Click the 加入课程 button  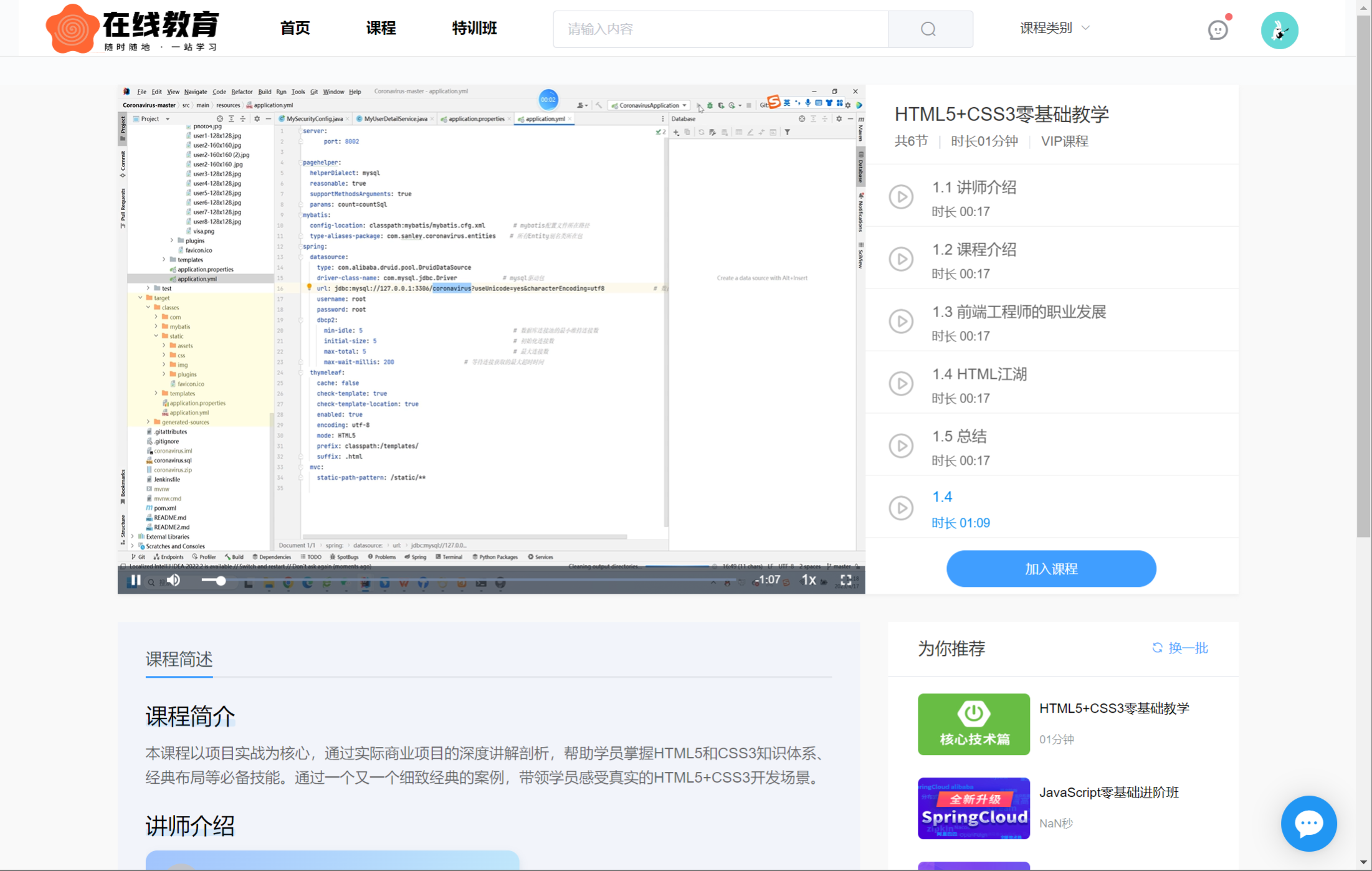coord(1051,569)
